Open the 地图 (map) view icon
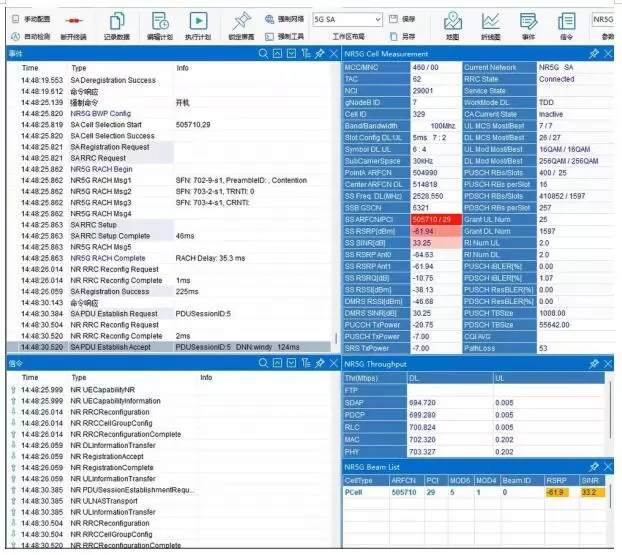The image size is (622, 555). coord(452,22)
